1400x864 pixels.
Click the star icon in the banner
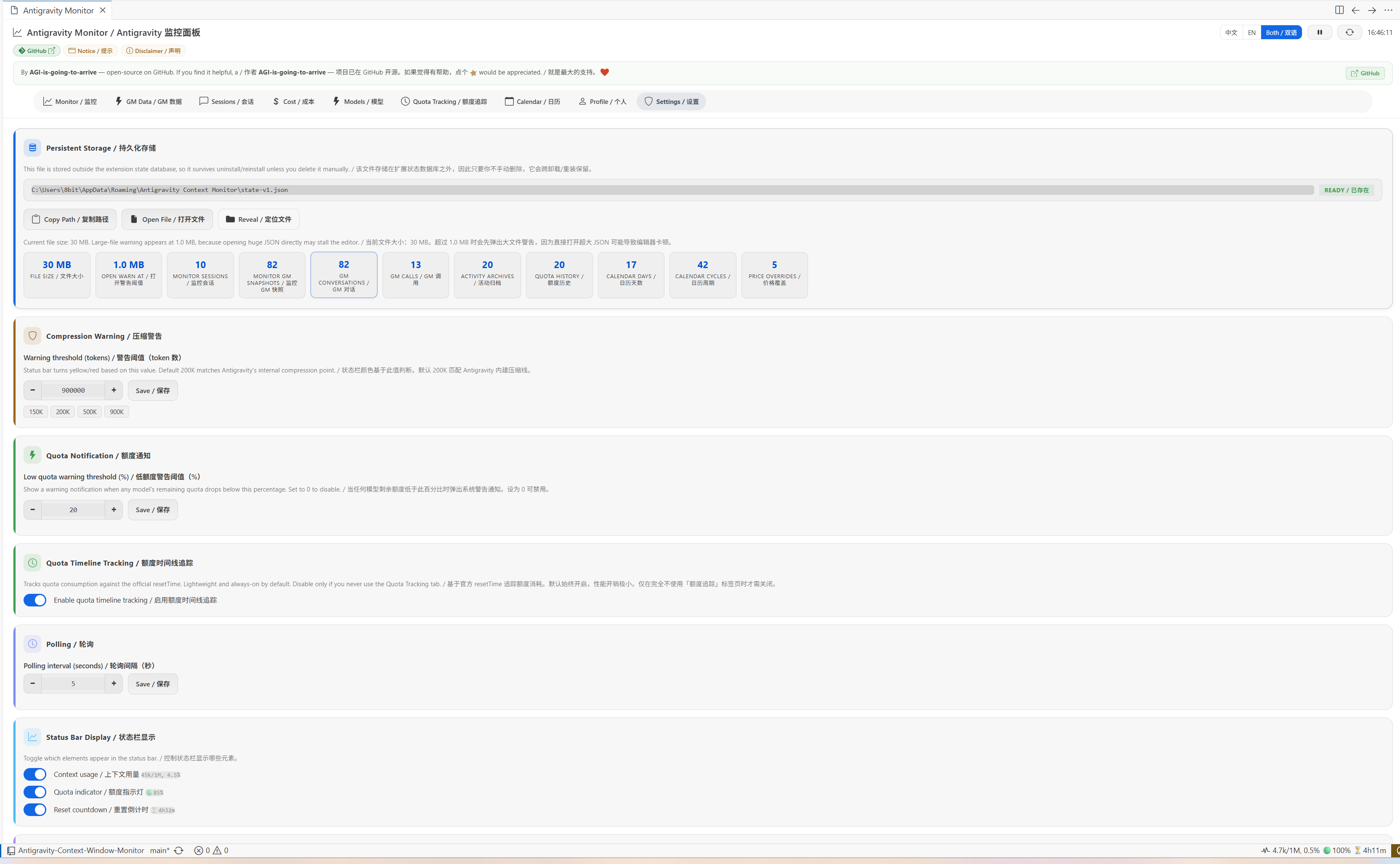(473, 72)
